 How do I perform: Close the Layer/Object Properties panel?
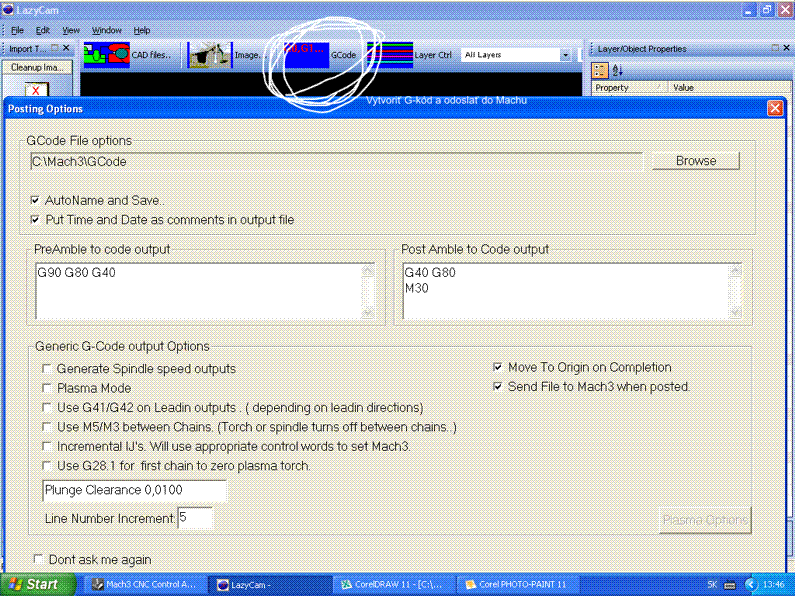pos(786,48)
